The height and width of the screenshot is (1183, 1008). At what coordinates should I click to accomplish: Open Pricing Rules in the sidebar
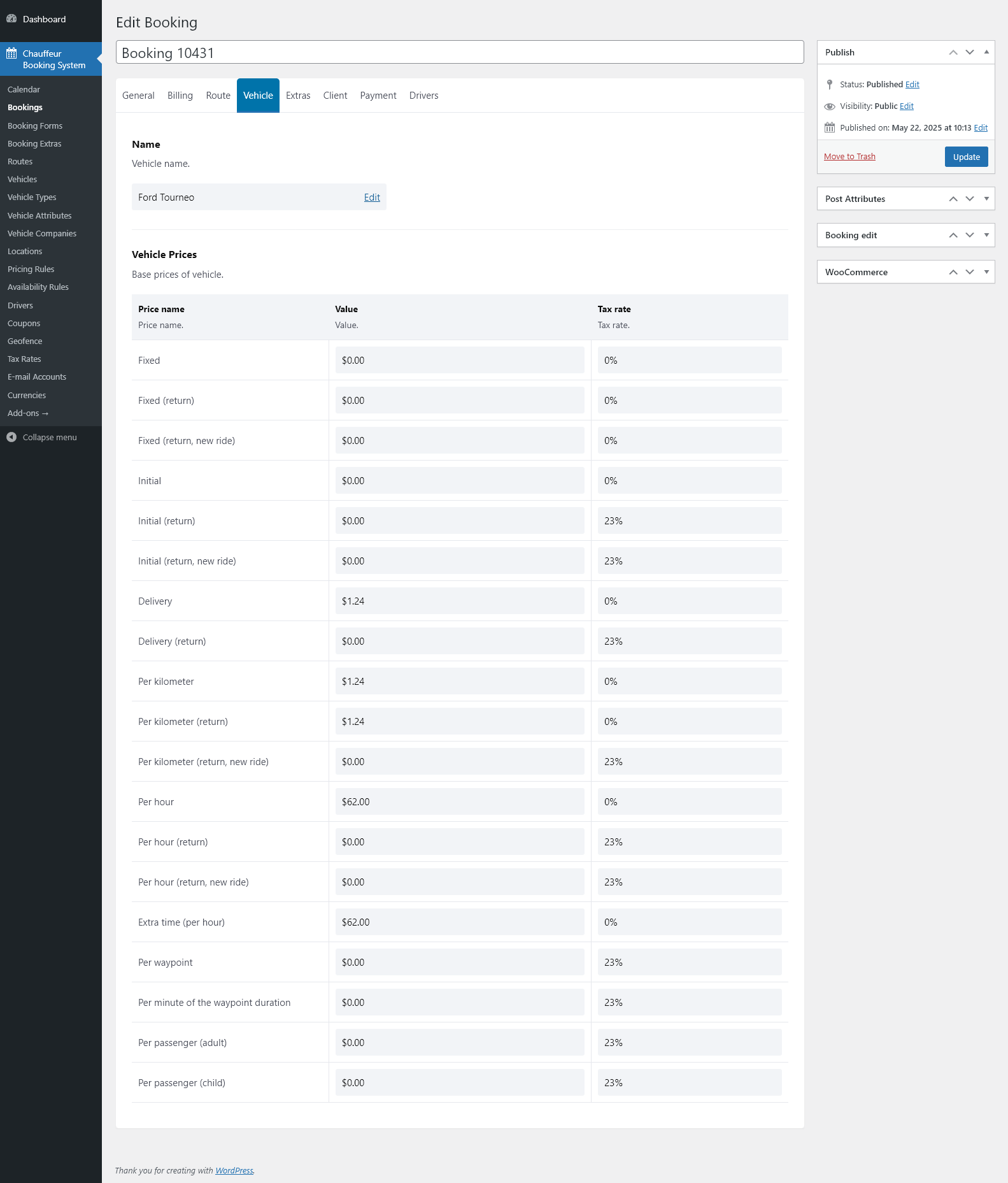31,269
